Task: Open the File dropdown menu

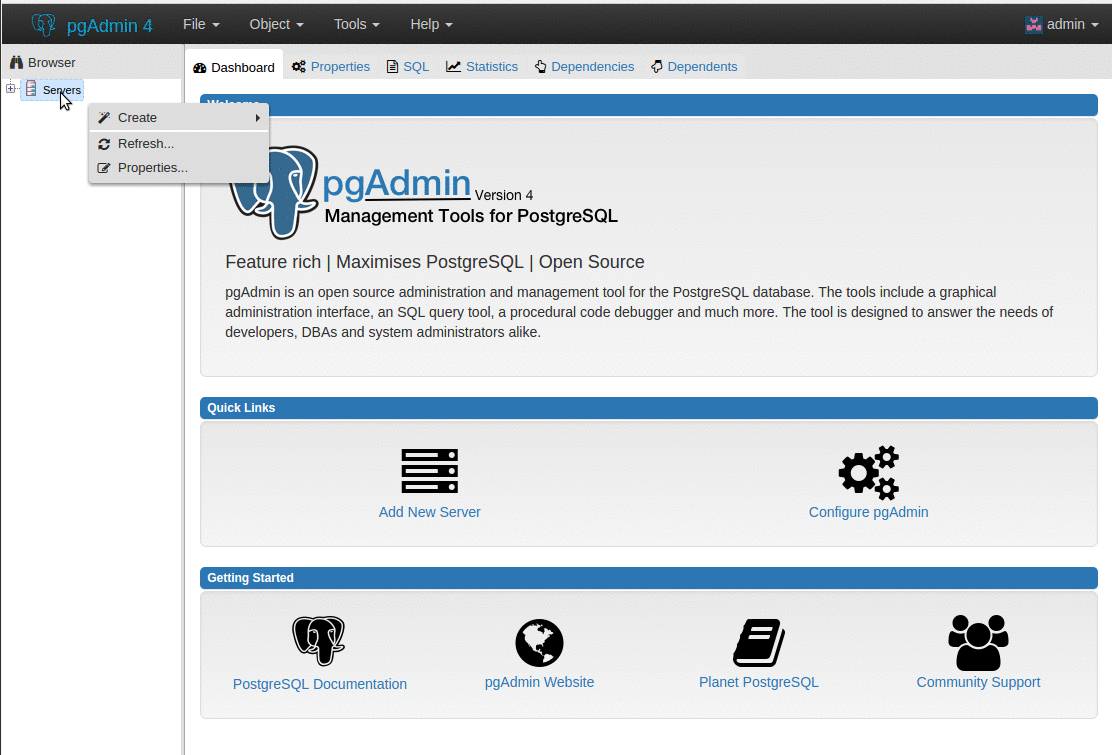Action: pos(201,24)
